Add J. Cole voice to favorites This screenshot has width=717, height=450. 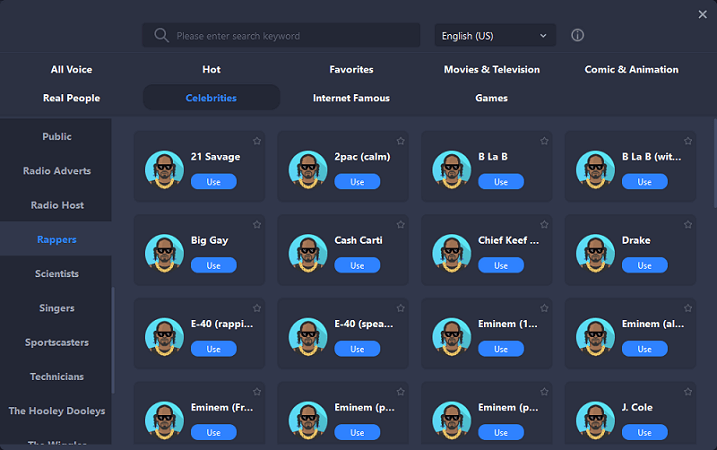pyautogui.click(x=688, y=392)
